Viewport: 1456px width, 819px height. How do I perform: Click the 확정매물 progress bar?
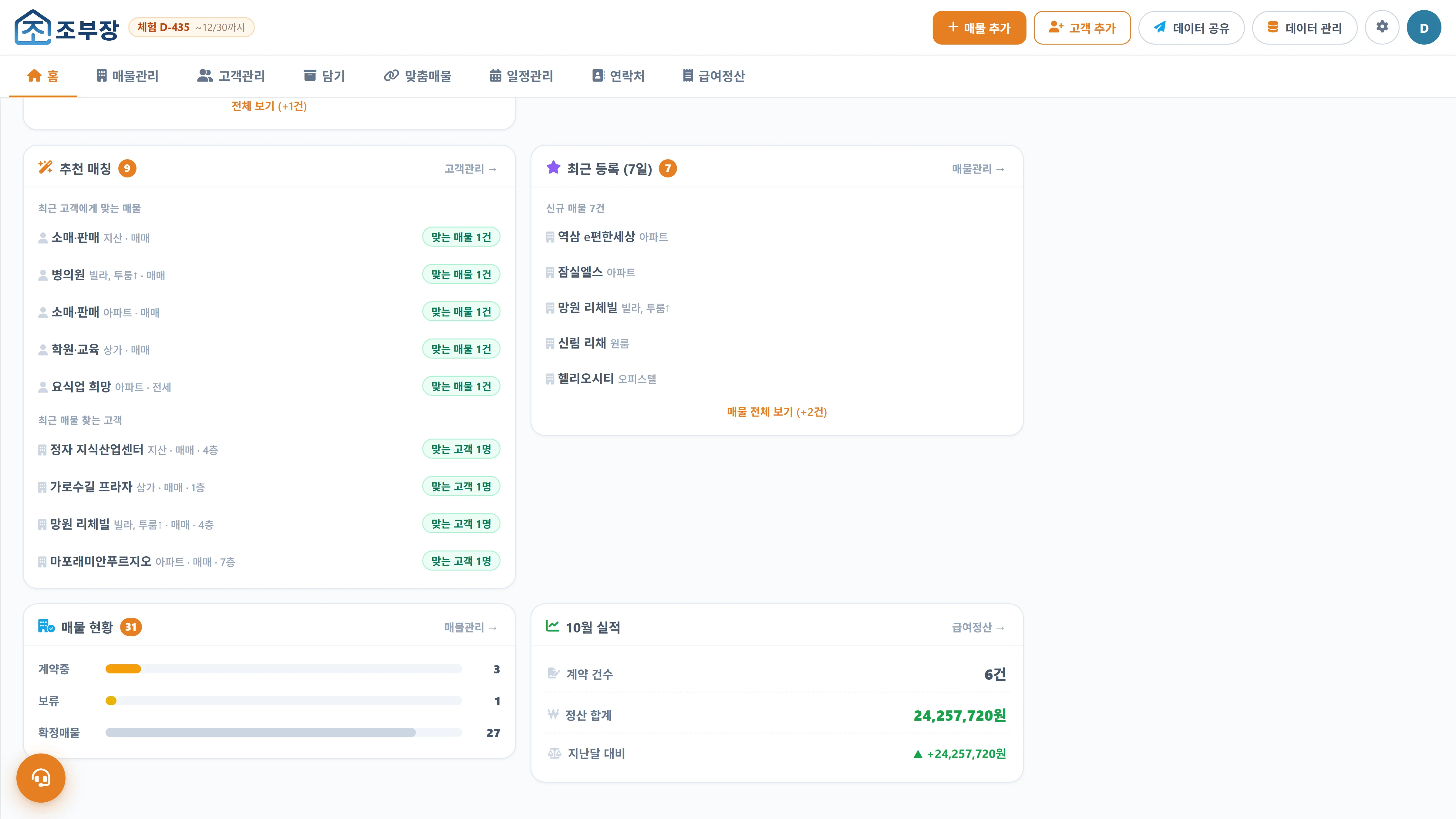pos(284,733)
